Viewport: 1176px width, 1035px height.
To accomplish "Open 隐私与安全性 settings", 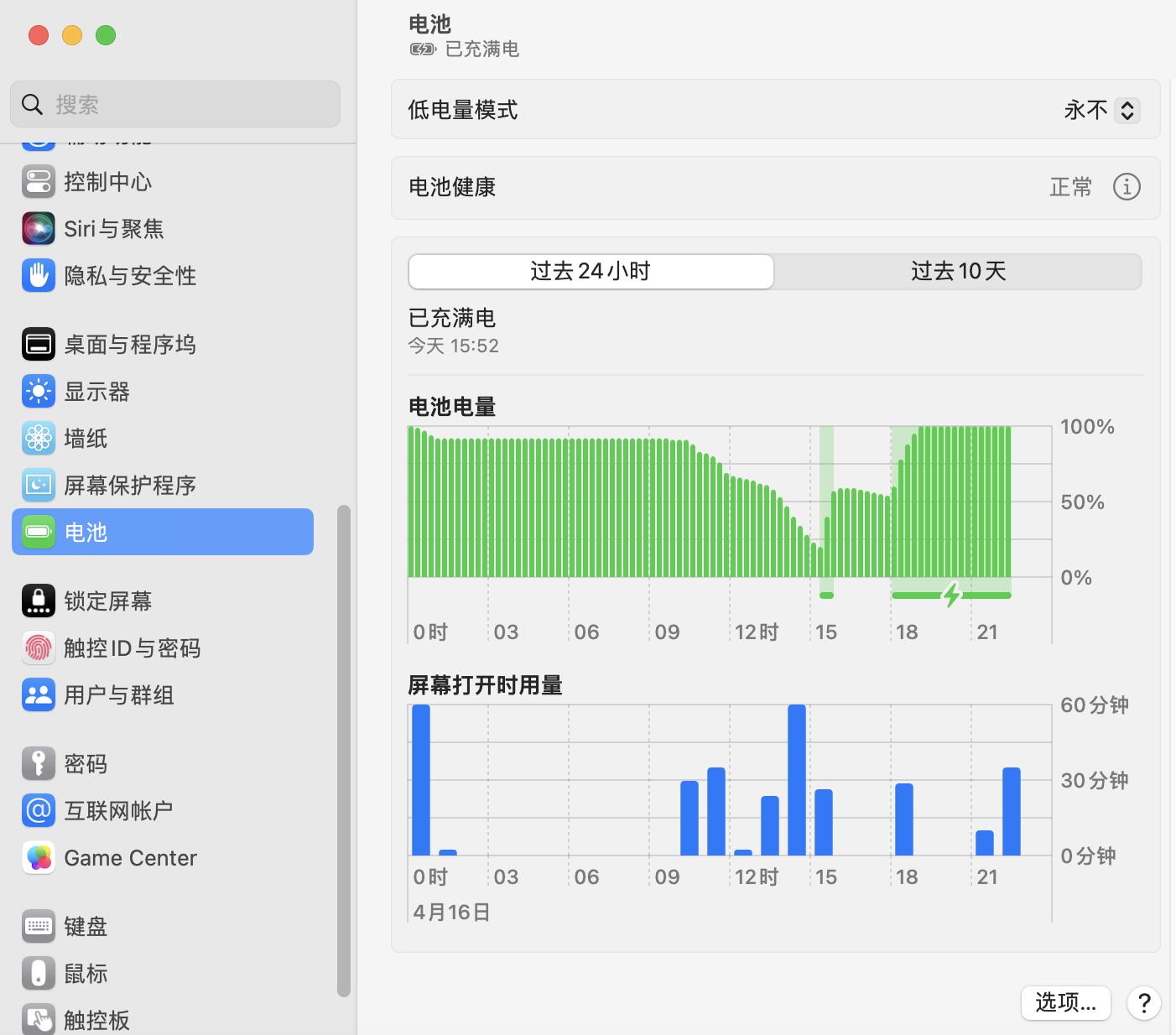I will click(x=130, y=275).
